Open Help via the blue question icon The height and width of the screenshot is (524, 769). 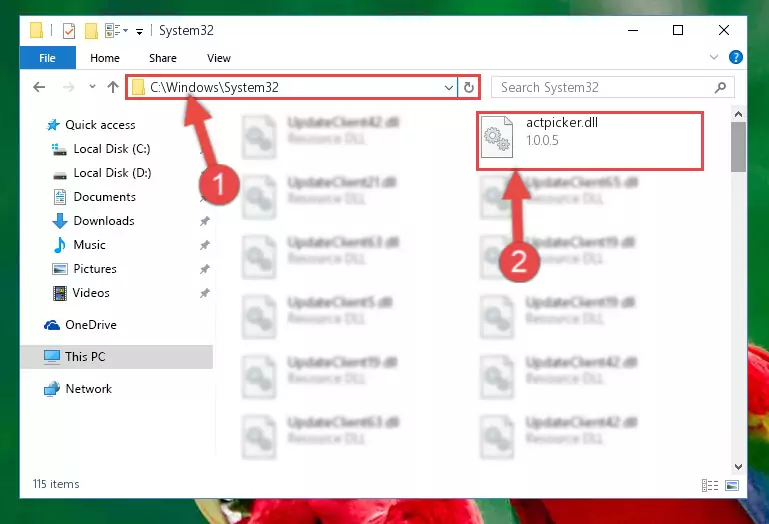(735, 57)
